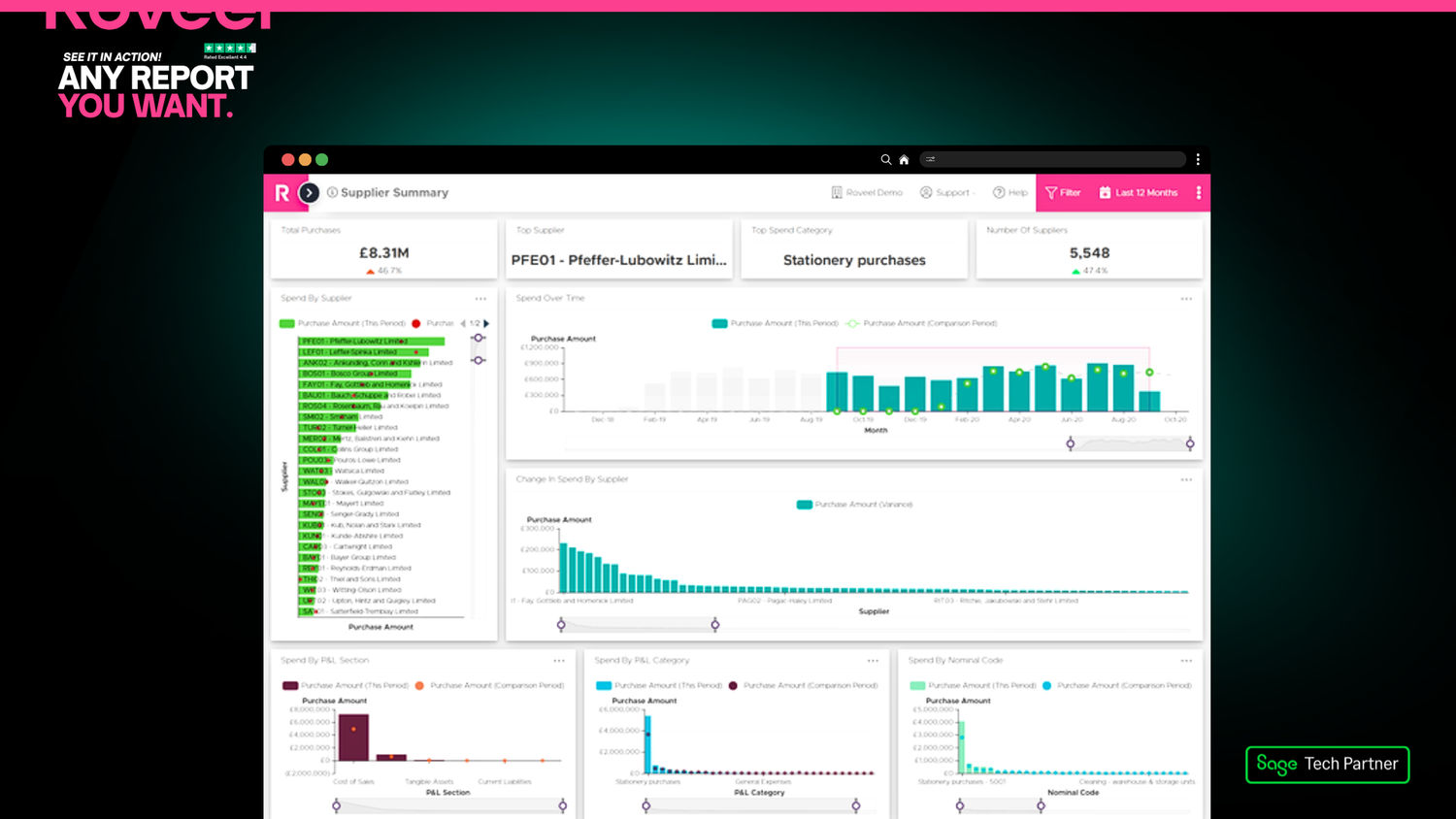Open Spend Over Time options ellipsis
The image size is (1456, 819).
click(1186, 299)
